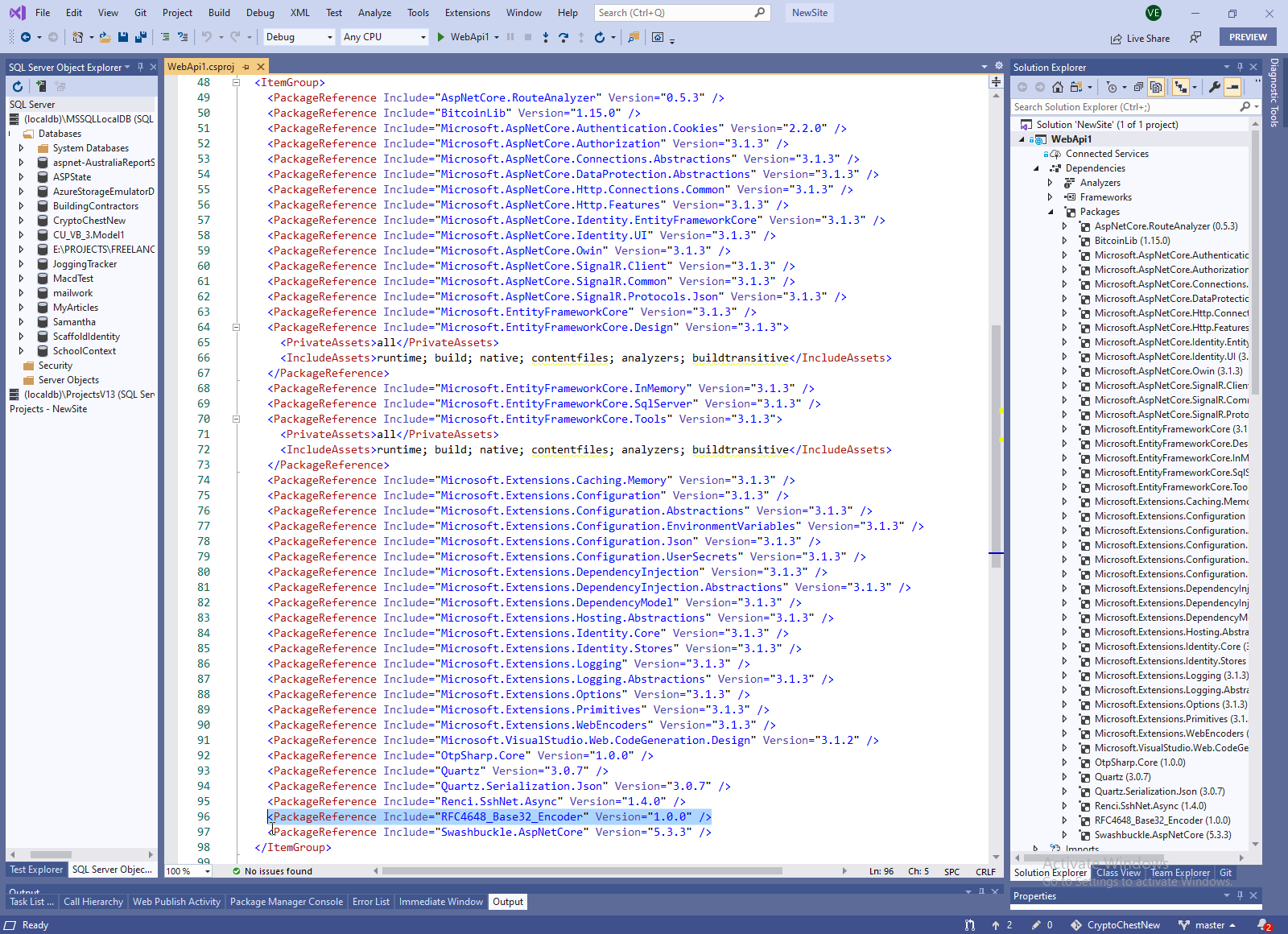Pin the WebApi1.csproj tab
The image size is (1288, 934).
(246, 67)
